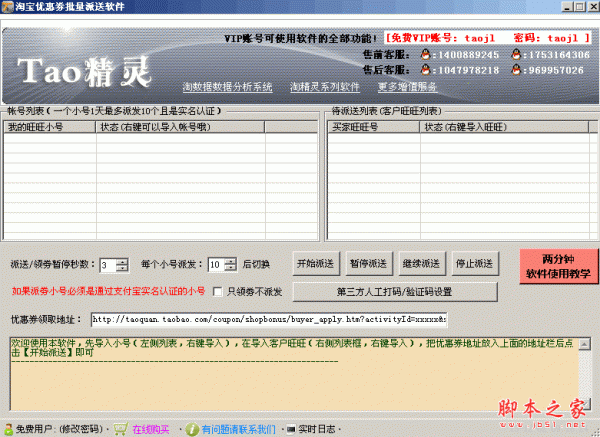Click the 在线购买 link
This screenshot has height=437, width=600.
[151, 429]
